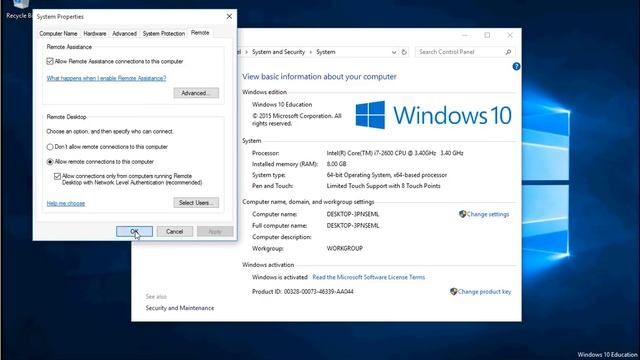
Task: Click the Product ID 00328-00073-46339-AA044 text
Action: coord(303,291)
